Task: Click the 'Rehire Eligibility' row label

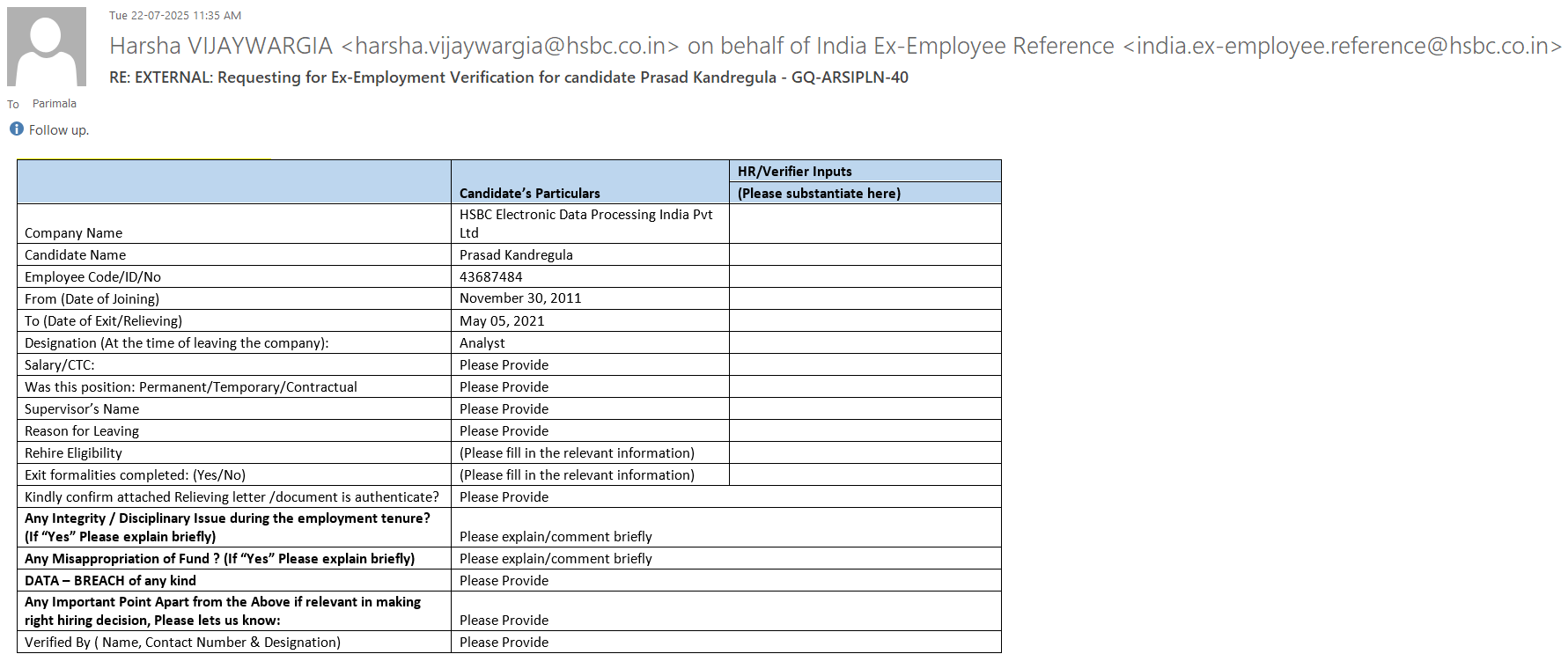Action: [x=74, y=453]
